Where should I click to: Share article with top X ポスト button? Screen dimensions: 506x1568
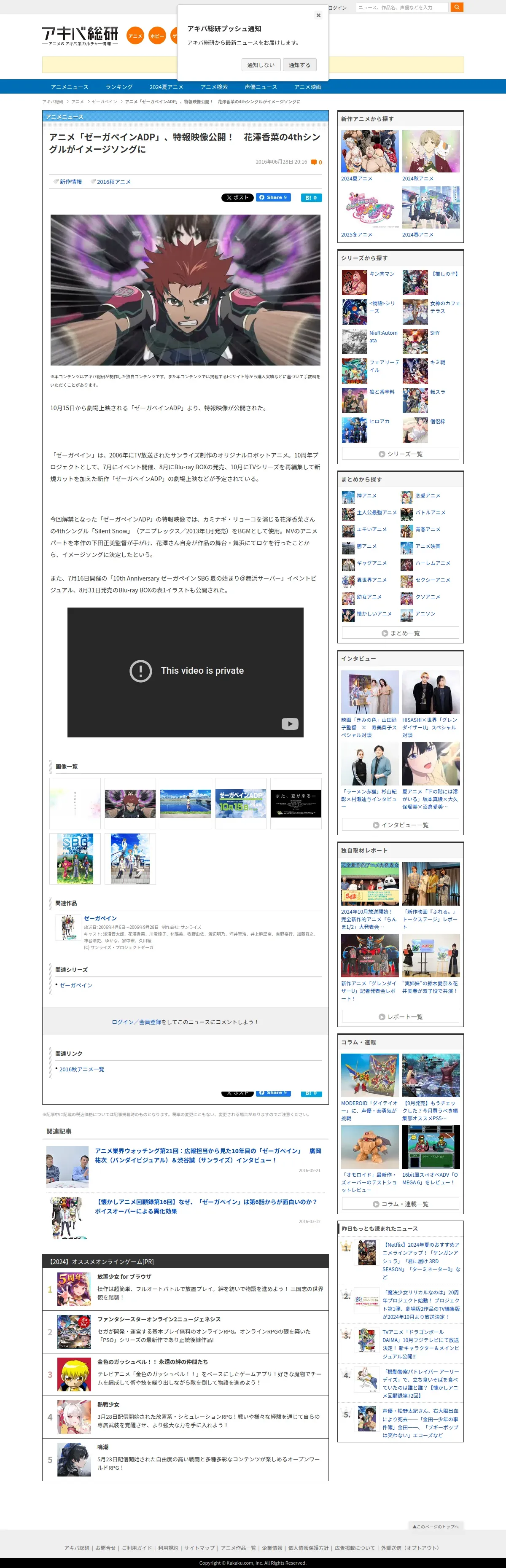tap(237, 197)
